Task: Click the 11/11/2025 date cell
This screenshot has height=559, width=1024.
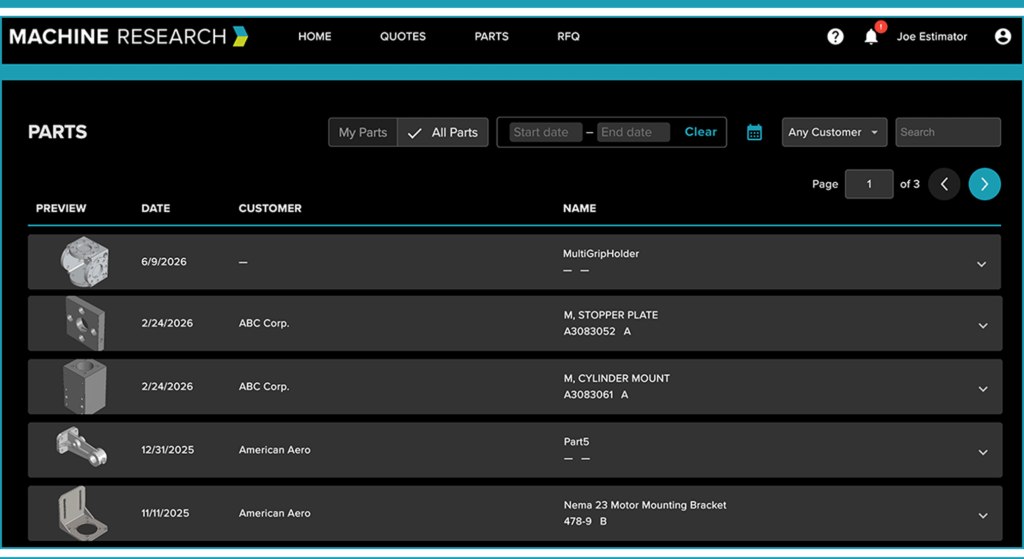Action: 165,513
